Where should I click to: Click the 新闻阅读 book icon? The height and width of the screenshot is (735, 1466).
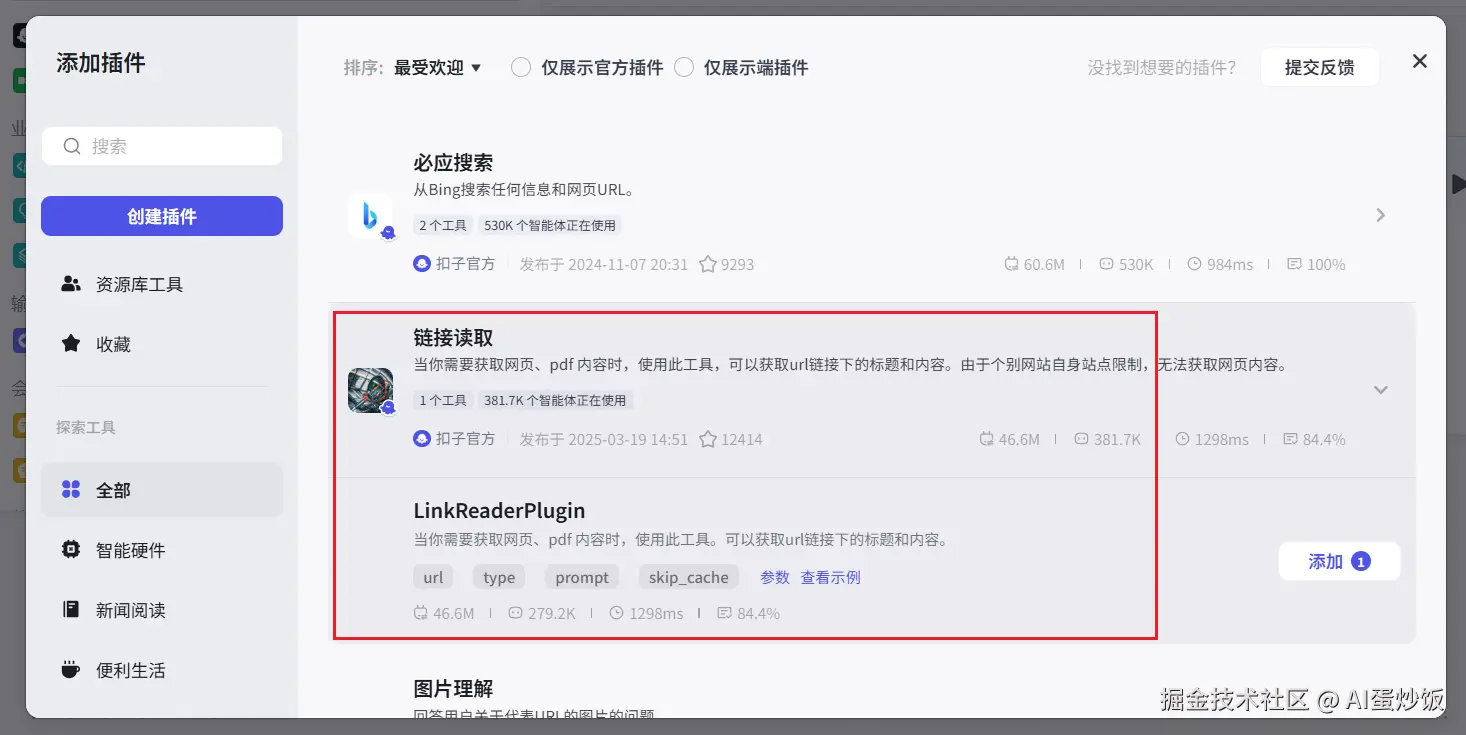[x=71, y=610]
